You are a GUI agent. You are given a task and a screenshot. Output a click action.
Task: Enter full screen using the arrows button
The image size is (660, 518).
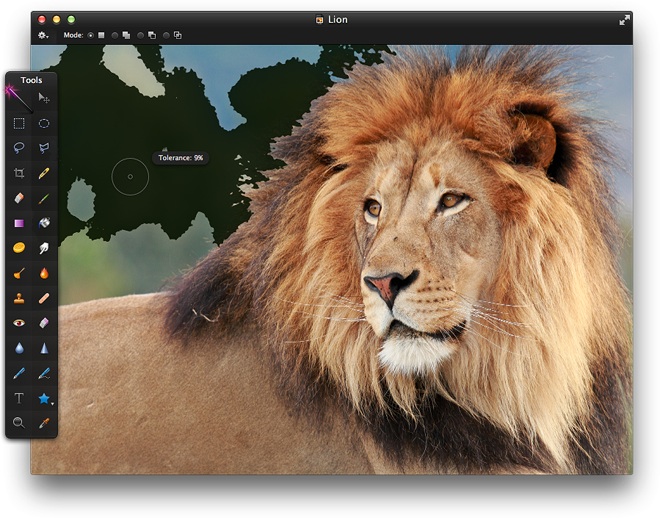(625, 19)
